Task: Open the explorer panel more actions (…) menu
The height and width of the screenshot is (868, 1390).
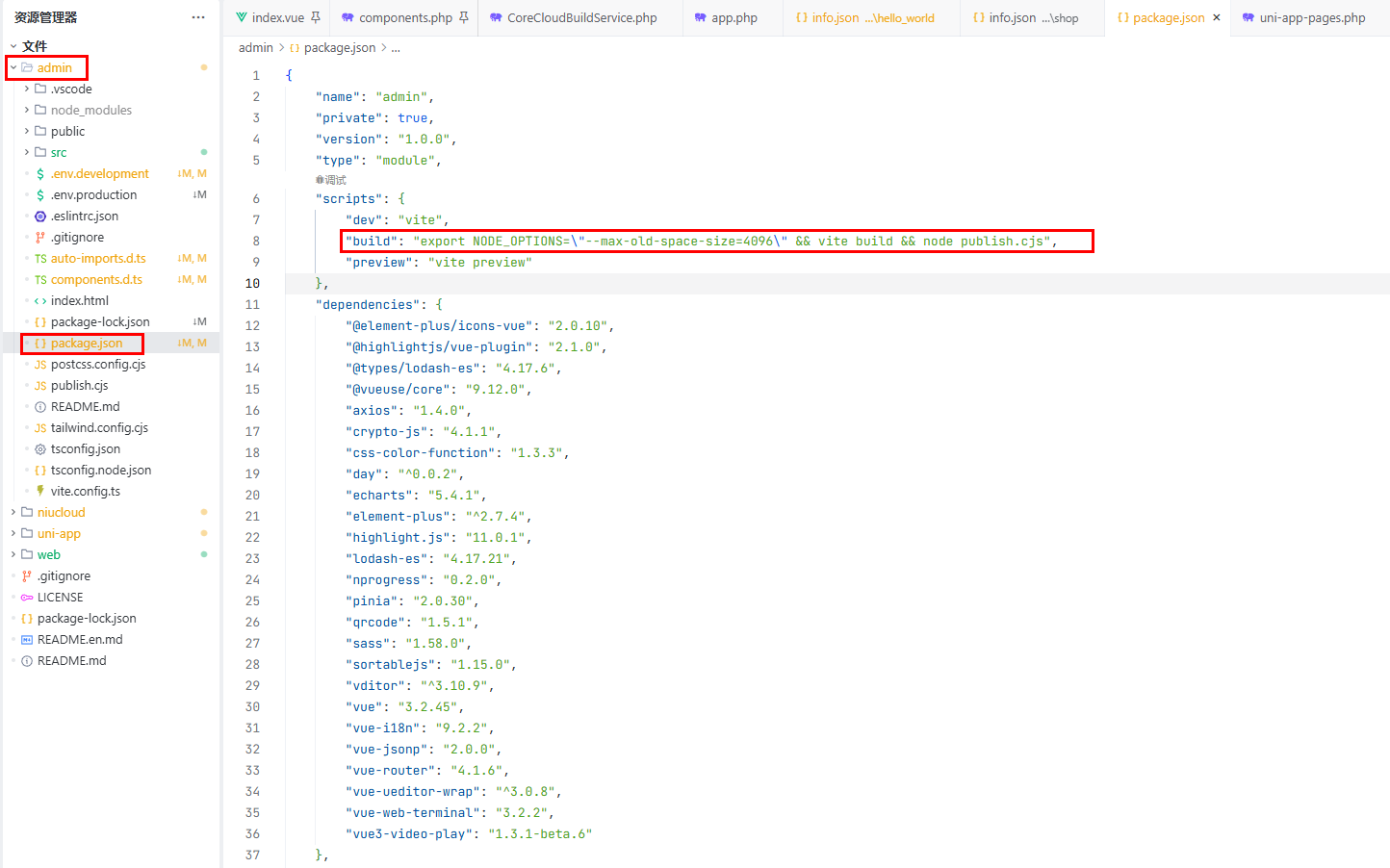Action: 198,17
